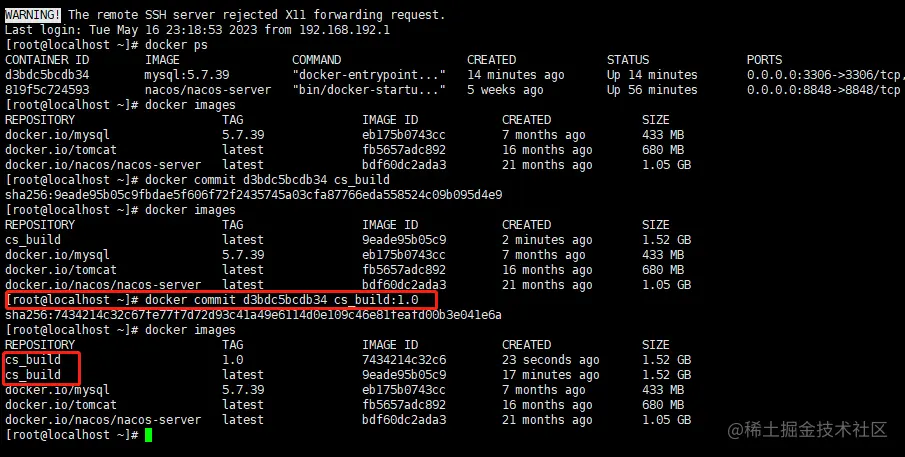Click the 1.52 GB size in the 1.0 row
Screen dimensions: 905x457
[x=667, y=360]
